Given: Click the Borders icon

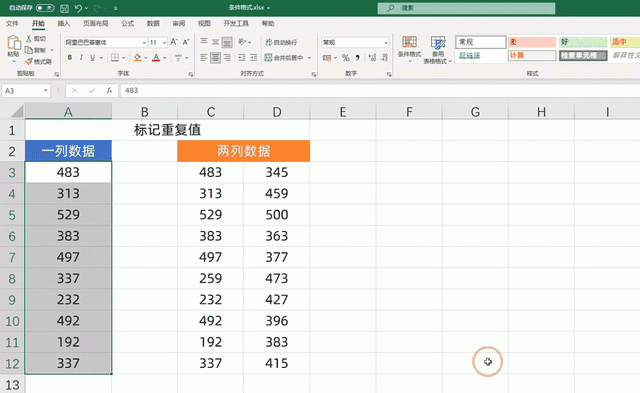Looking at the screenshot, I should tap(115, 58).
